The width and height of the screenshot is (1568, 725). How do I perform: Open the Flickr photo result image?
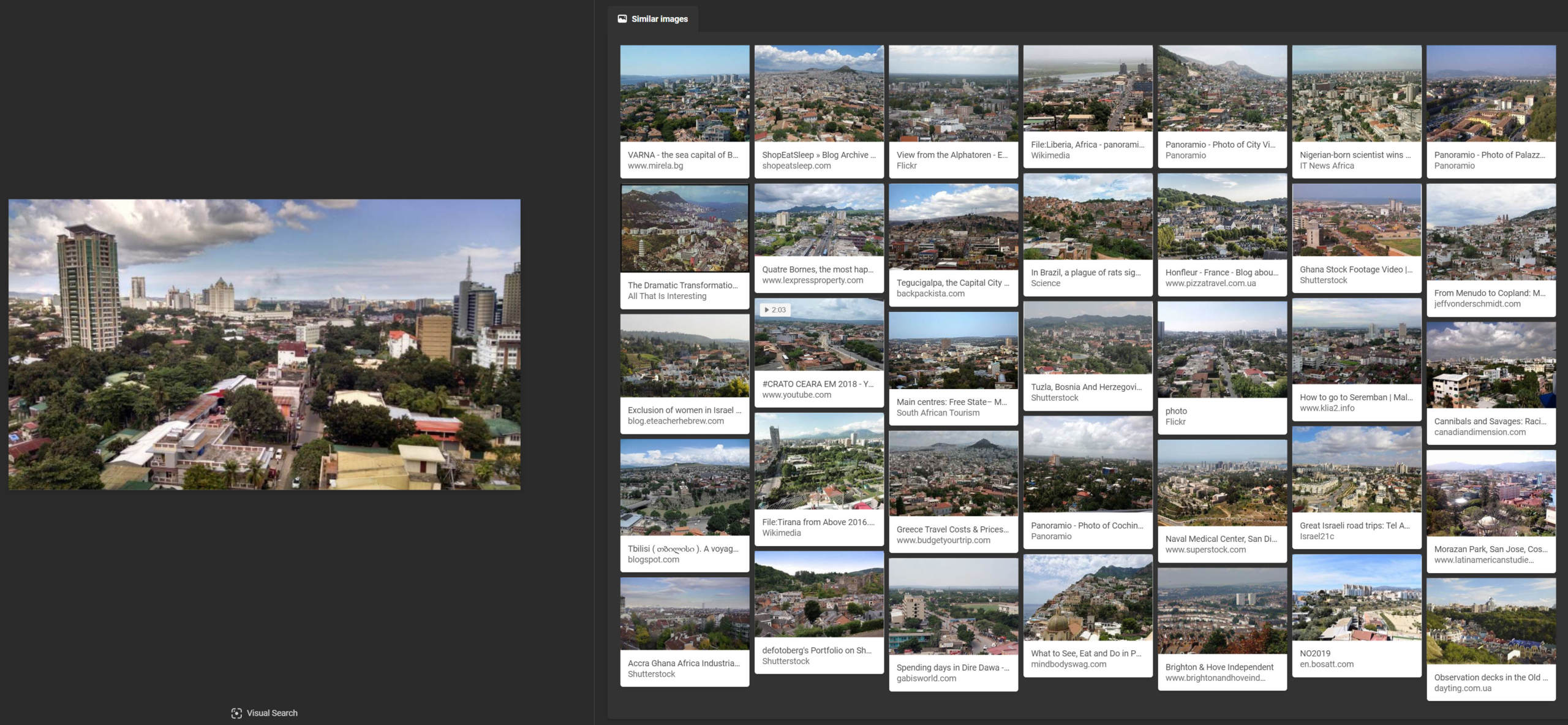pyautogui.click(x=1223, y=349)
